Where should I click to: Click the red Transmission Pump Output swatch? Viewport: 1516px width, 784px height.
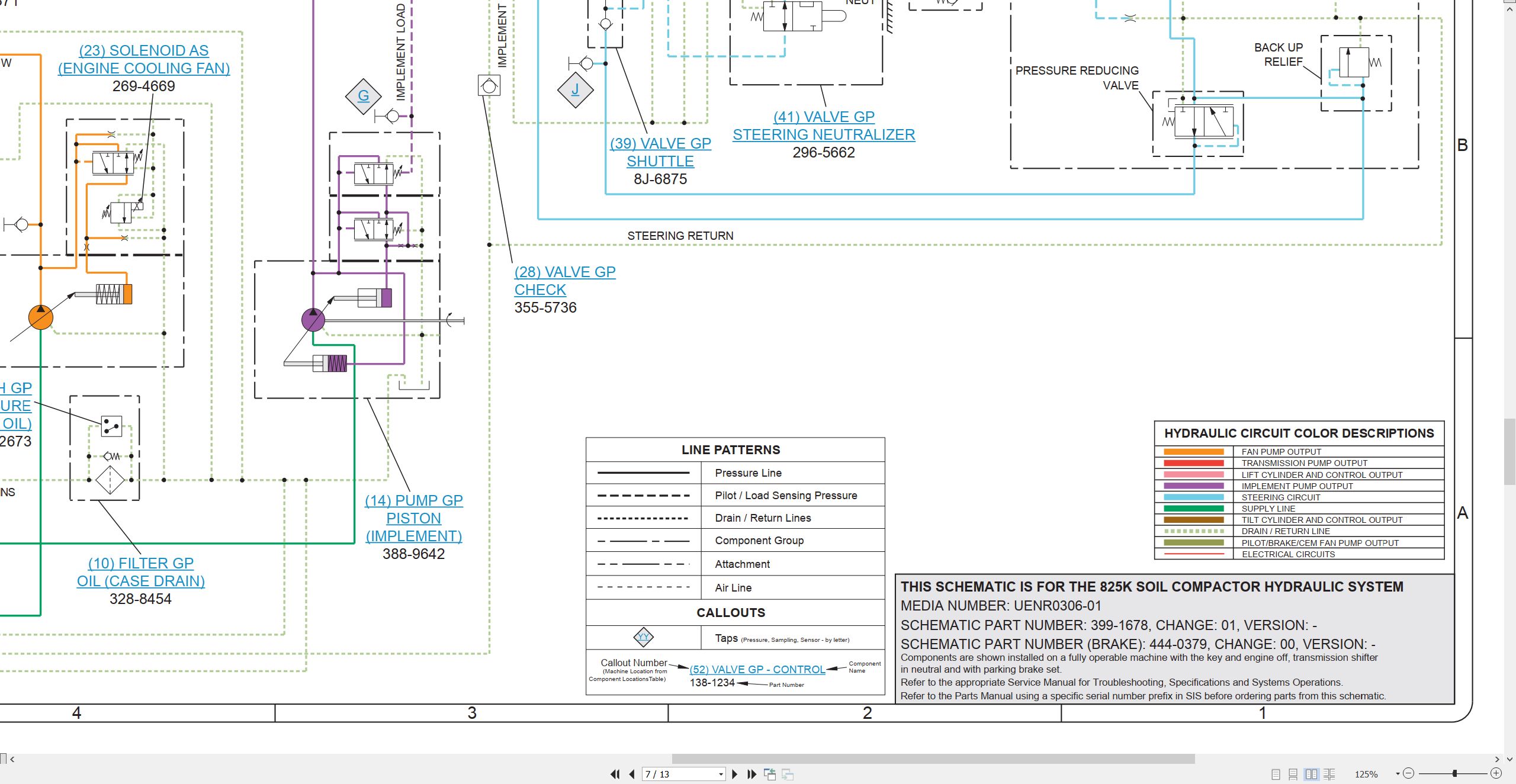coord(1193,463)
